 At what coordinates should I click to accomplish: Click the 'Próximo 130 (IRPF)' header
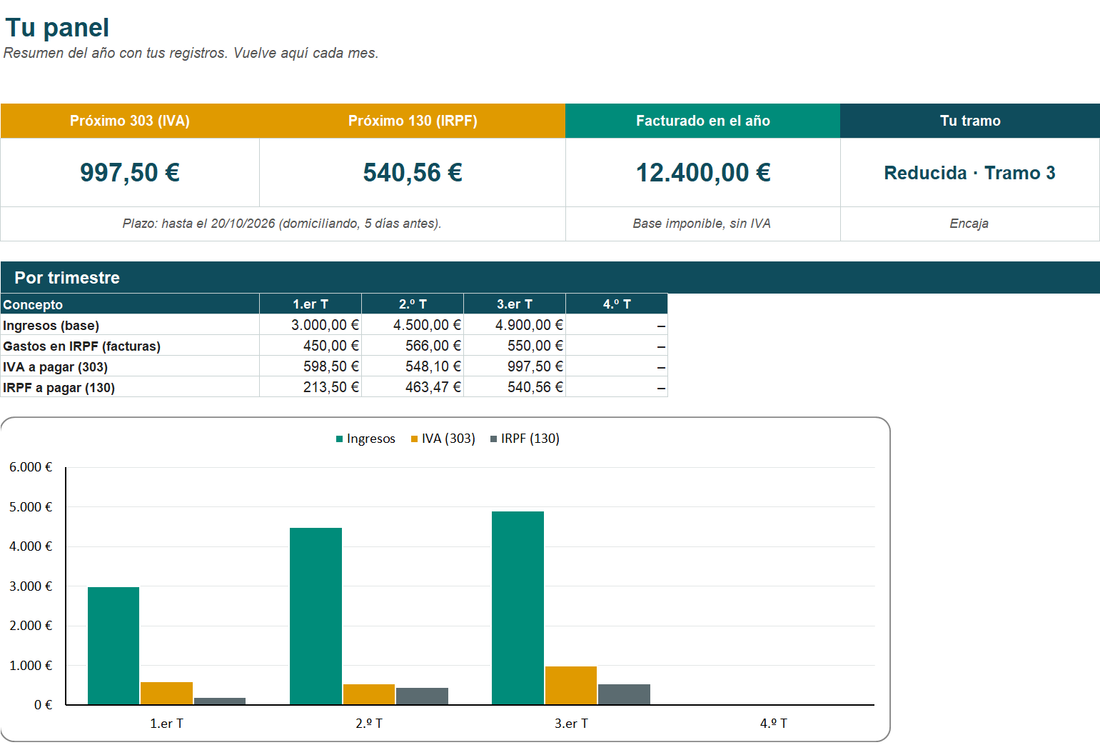point(412,121)
